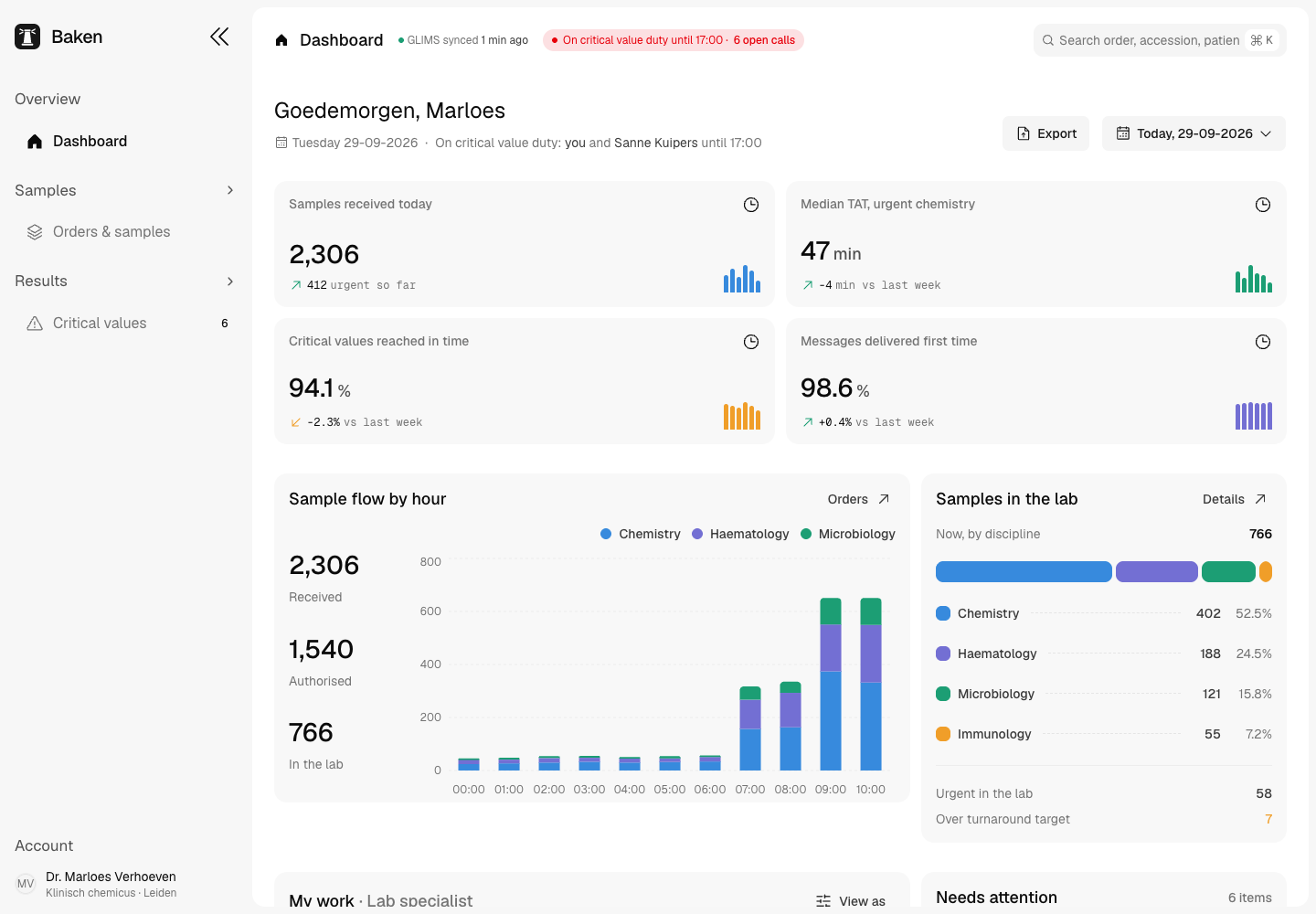Click Over turnaround target value 7
The image size is (1316, 914).
pos(1268,819)
